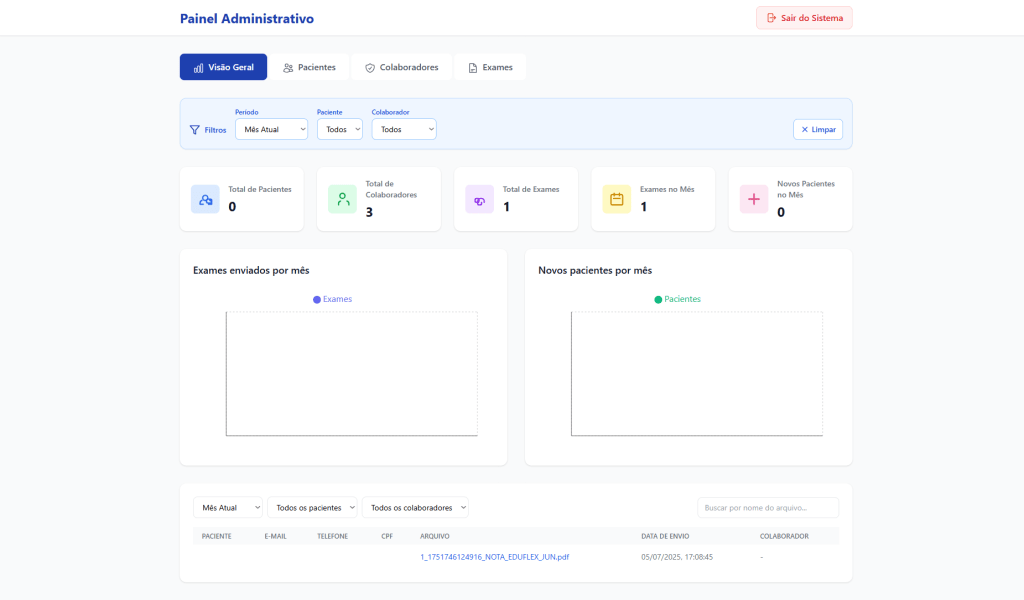Open the Colaborador filter dropdown

(404, 129)
